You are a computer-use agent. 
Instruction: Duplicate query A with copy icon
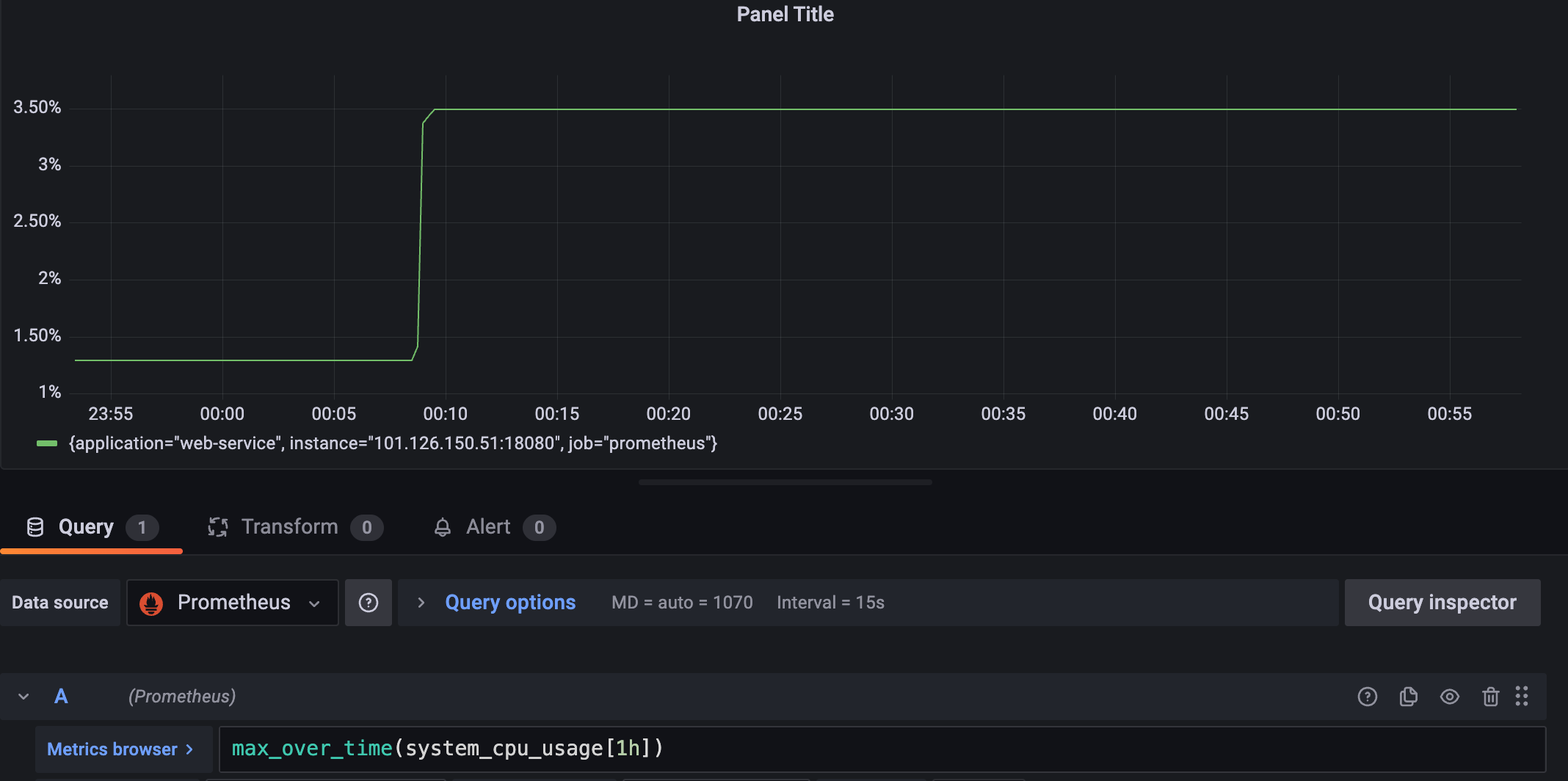click(x=1408, y=697)
